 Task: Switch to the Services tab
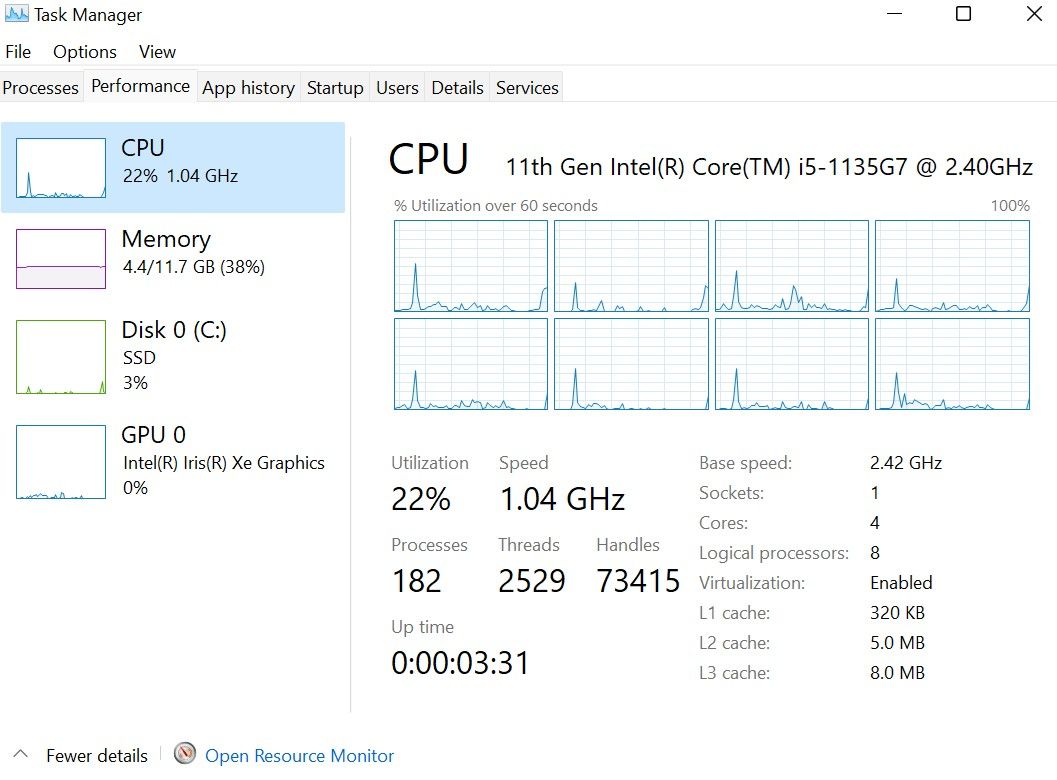526,87
